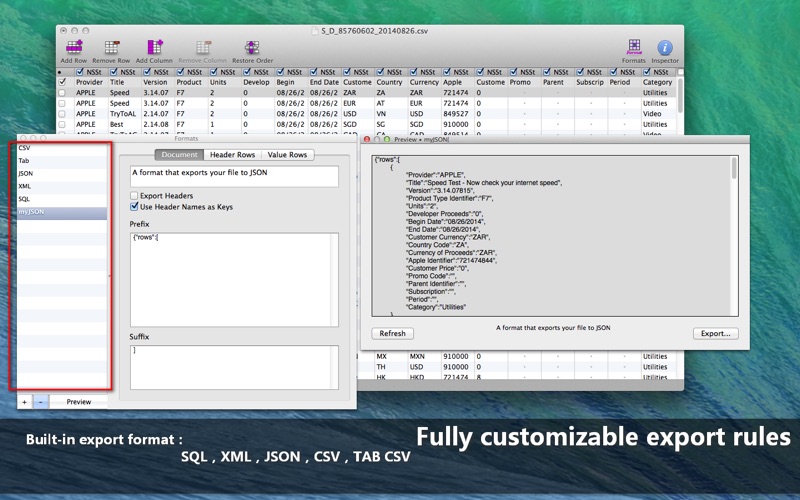
Task: Check the row checkbox for APPLE TryToAL
Action: coord(62,114)
